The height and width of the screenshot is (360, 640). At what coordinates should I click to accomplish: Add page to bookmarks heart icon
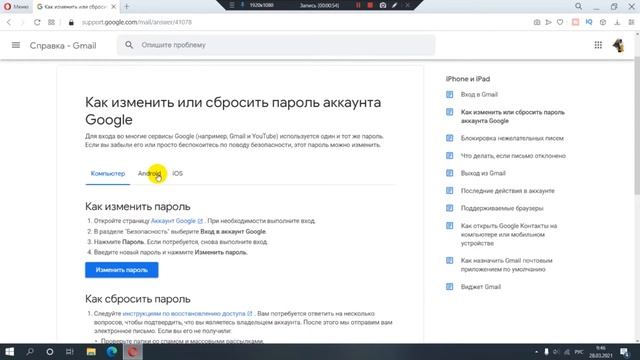pyautogui.click(x=560, y=22)
